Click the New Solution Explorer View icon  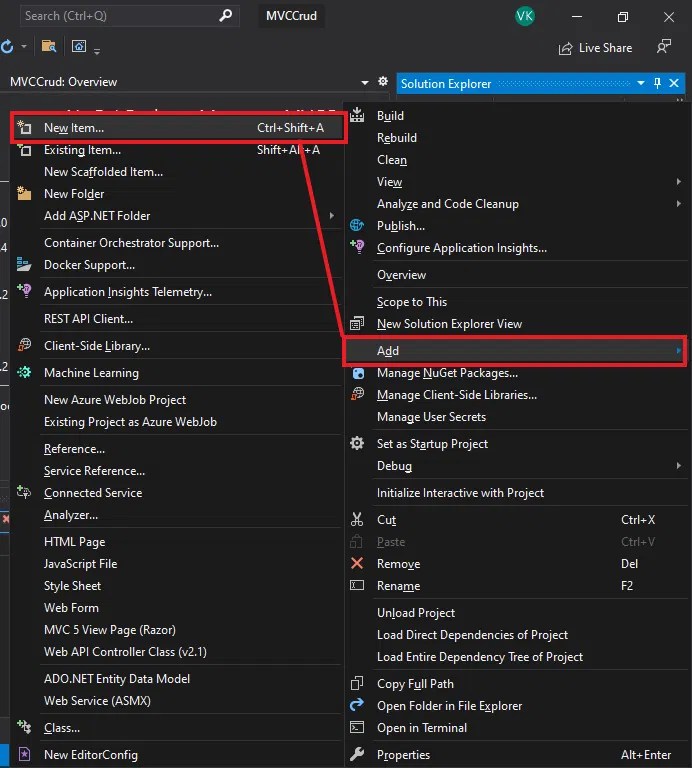(x=357, y=323)
